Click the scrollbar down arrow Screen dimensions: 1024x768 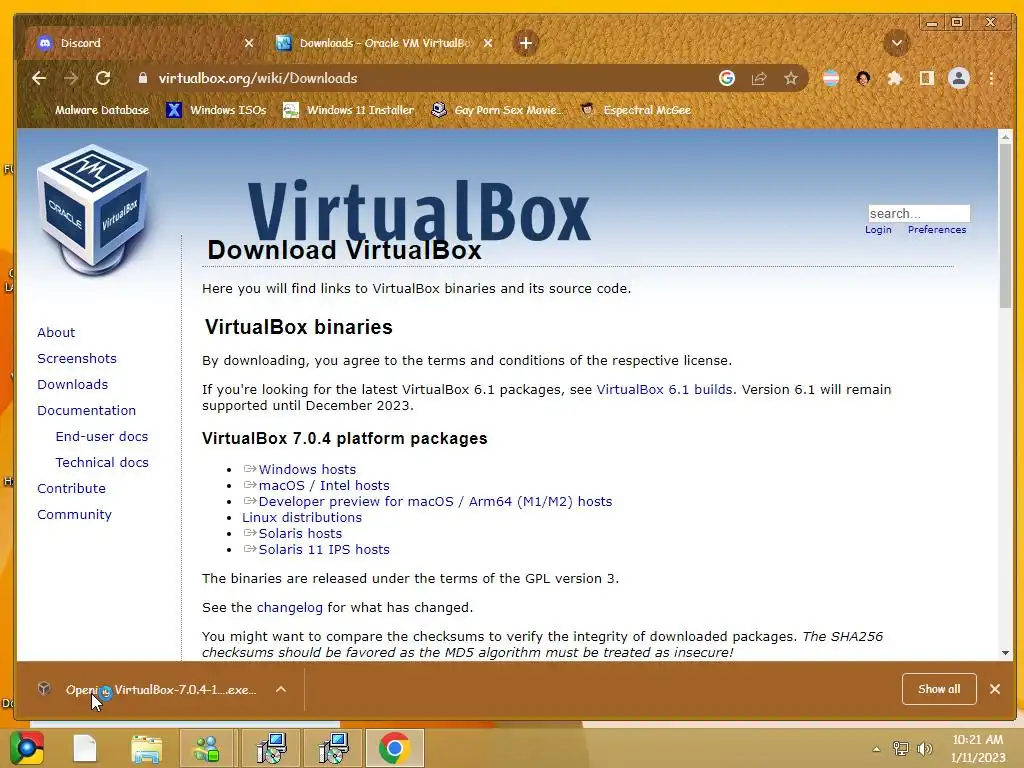(1005, 653)
